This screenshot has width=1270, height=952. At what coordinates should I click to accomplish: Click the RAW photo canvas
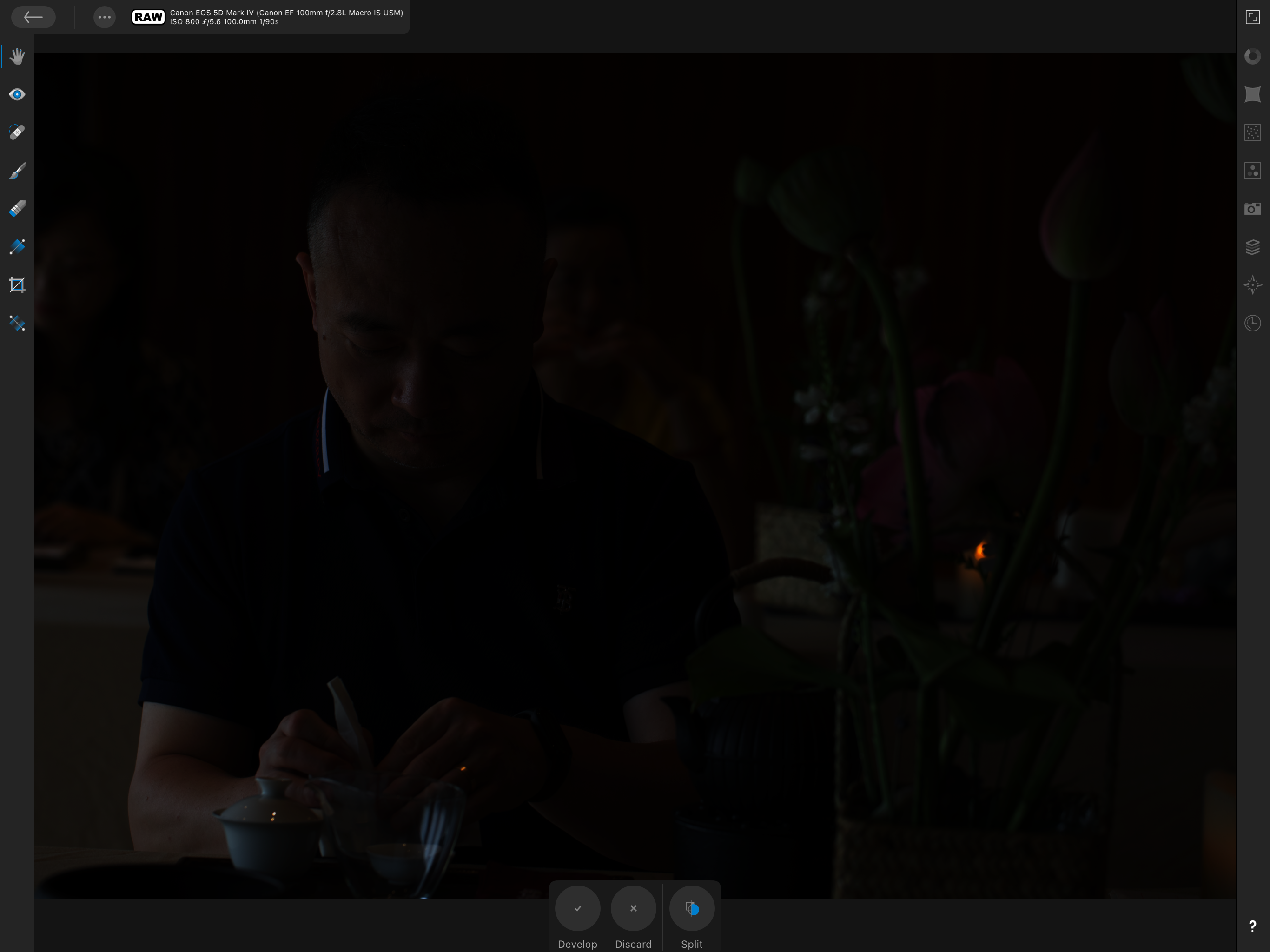point(635,476)
